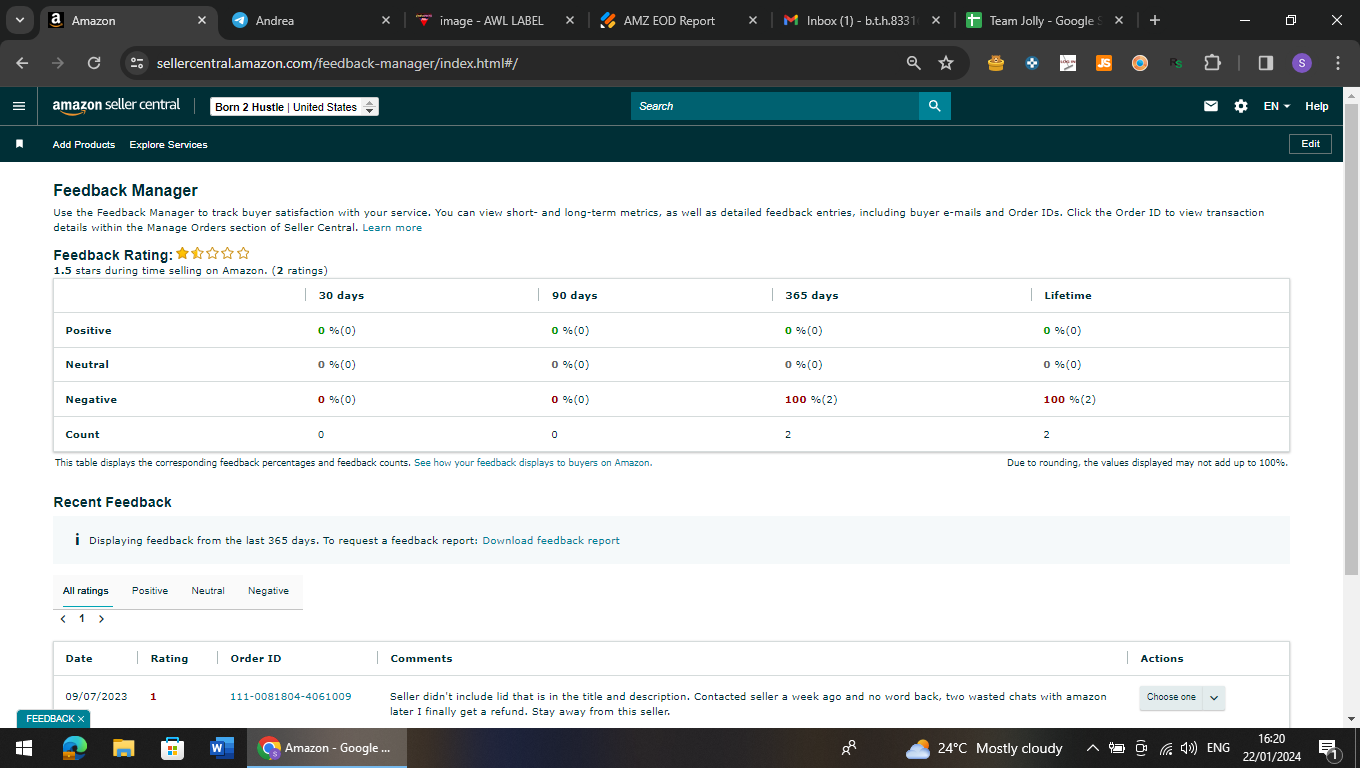Image resolution: width=1360 pixels, height=768 pixels.
Task: Launch Microsoft Edge from taskbar
Action: [75, 748]
